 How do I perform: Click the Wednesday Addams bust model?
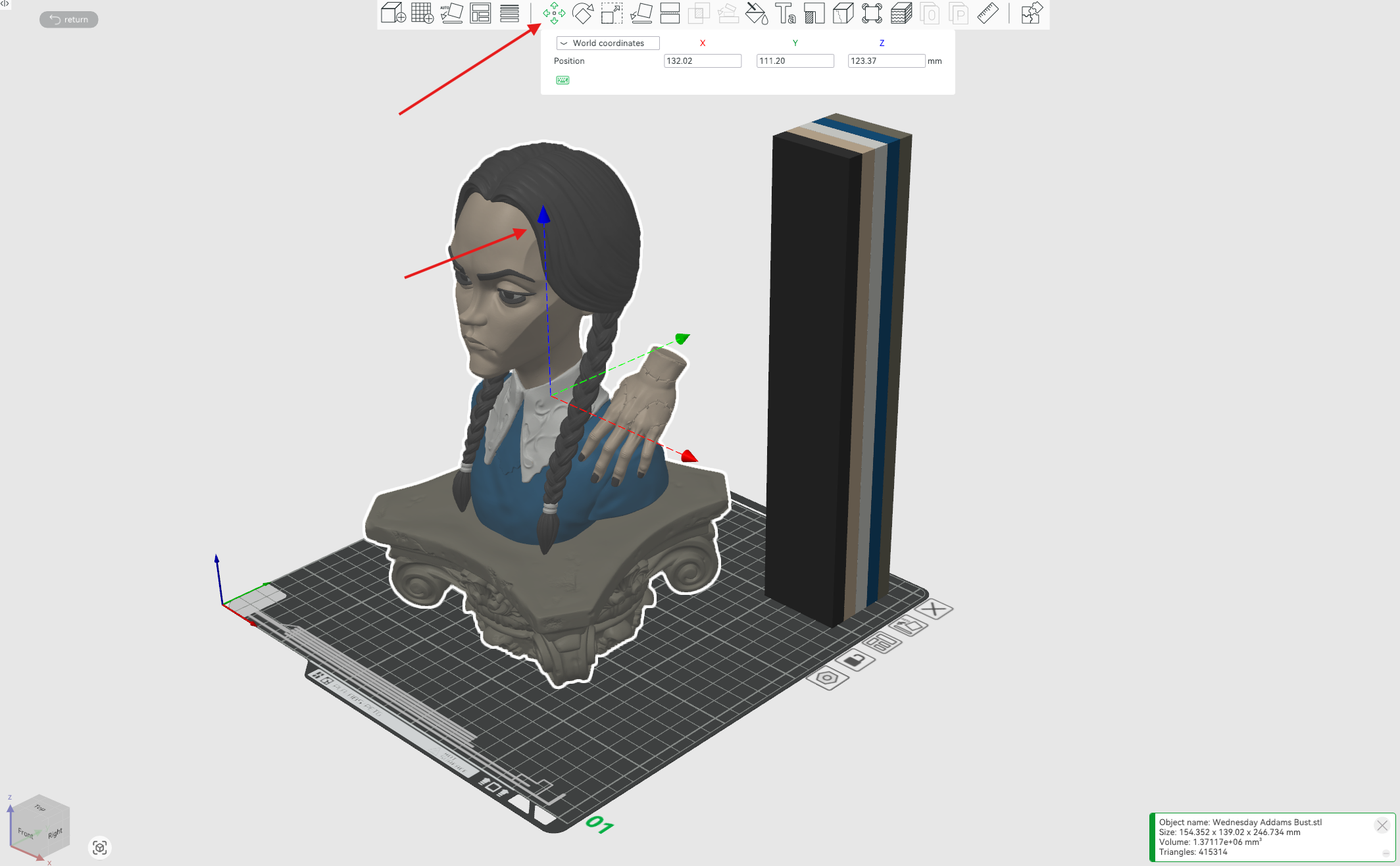pos(546,415)
